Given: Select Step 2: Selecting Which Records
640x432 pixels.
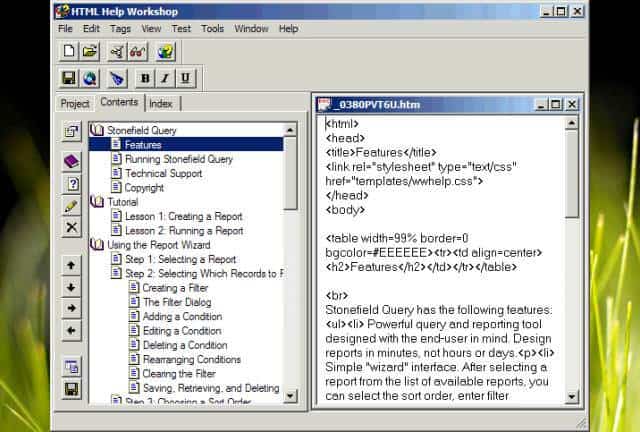Looking at the screenshot, I should [204, 274].
